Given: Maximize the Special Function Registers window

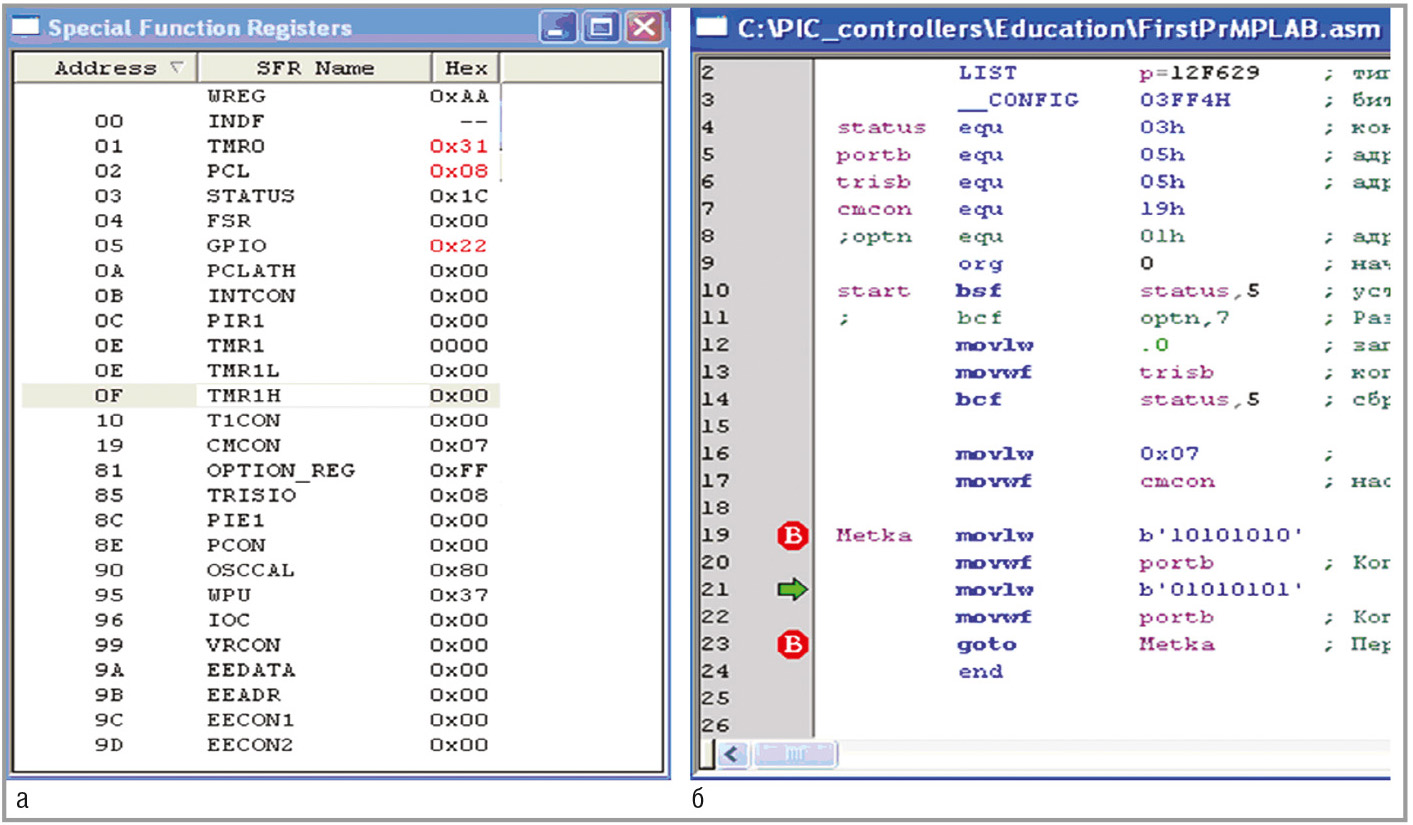Looking at the screenshot, I should (x=602, y=27).
